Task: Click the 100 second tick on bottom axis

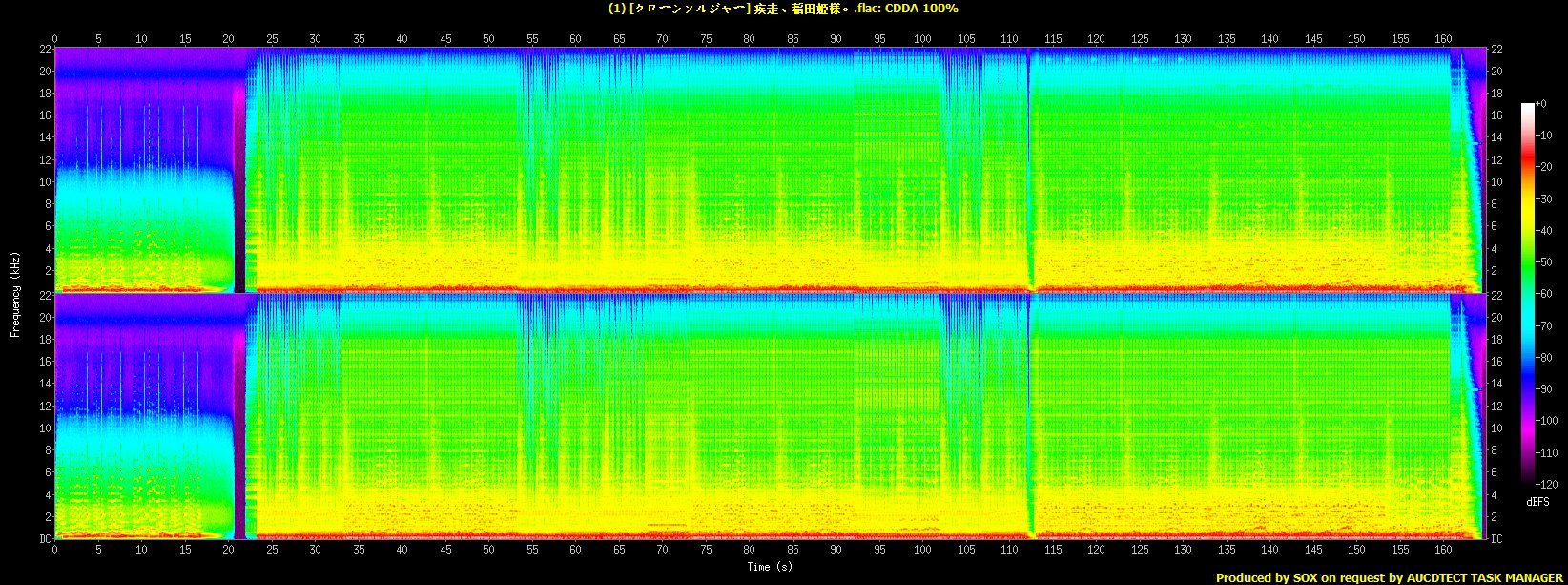Action: coord(922,550)
